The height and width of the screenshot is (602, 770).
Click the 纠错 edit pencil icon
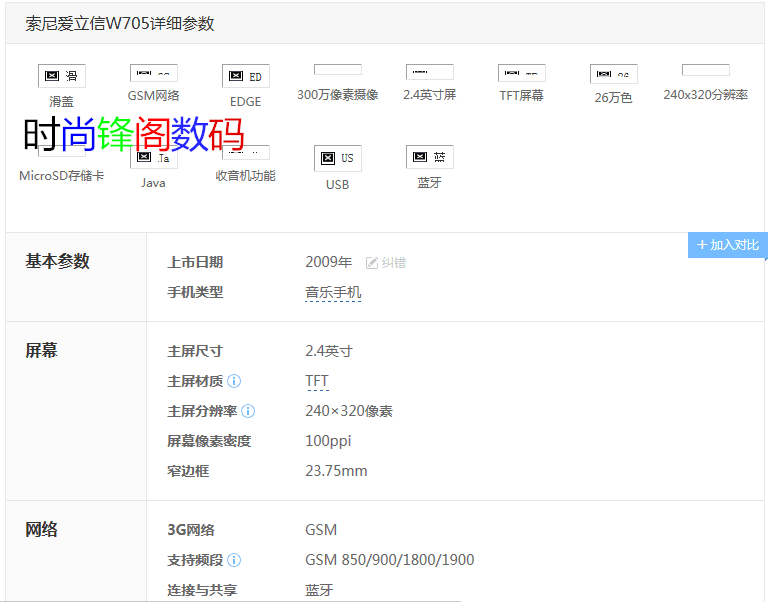[x=372, y=263]
